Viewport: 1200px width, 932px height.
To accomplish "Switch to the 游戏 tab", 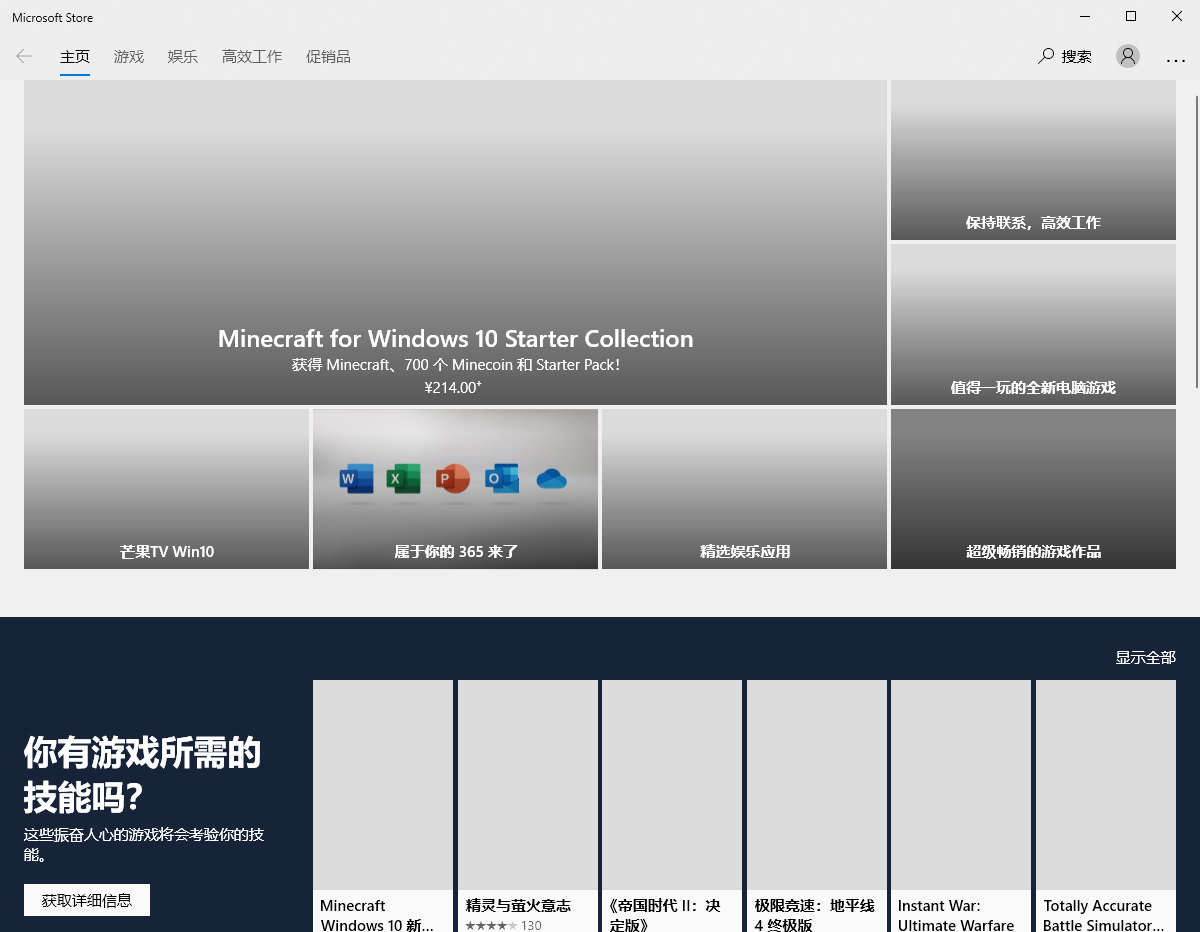I will pos(128,56).
